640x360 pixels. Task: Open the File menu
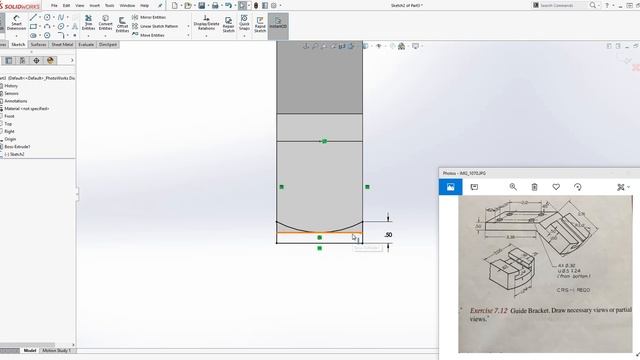pos(54,6)
